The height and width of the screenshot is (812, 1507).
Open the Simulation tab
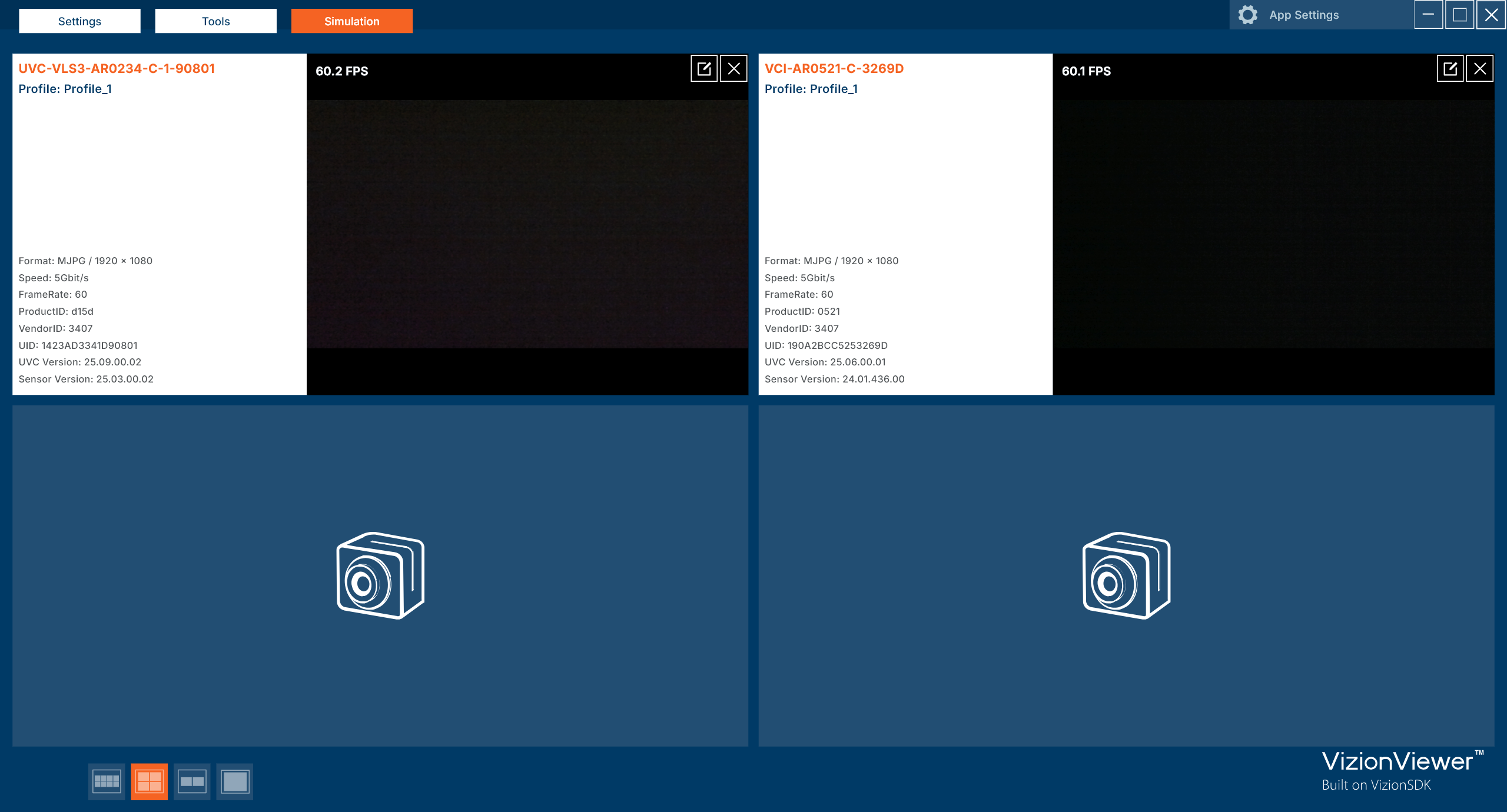click(x=352, y=21)
